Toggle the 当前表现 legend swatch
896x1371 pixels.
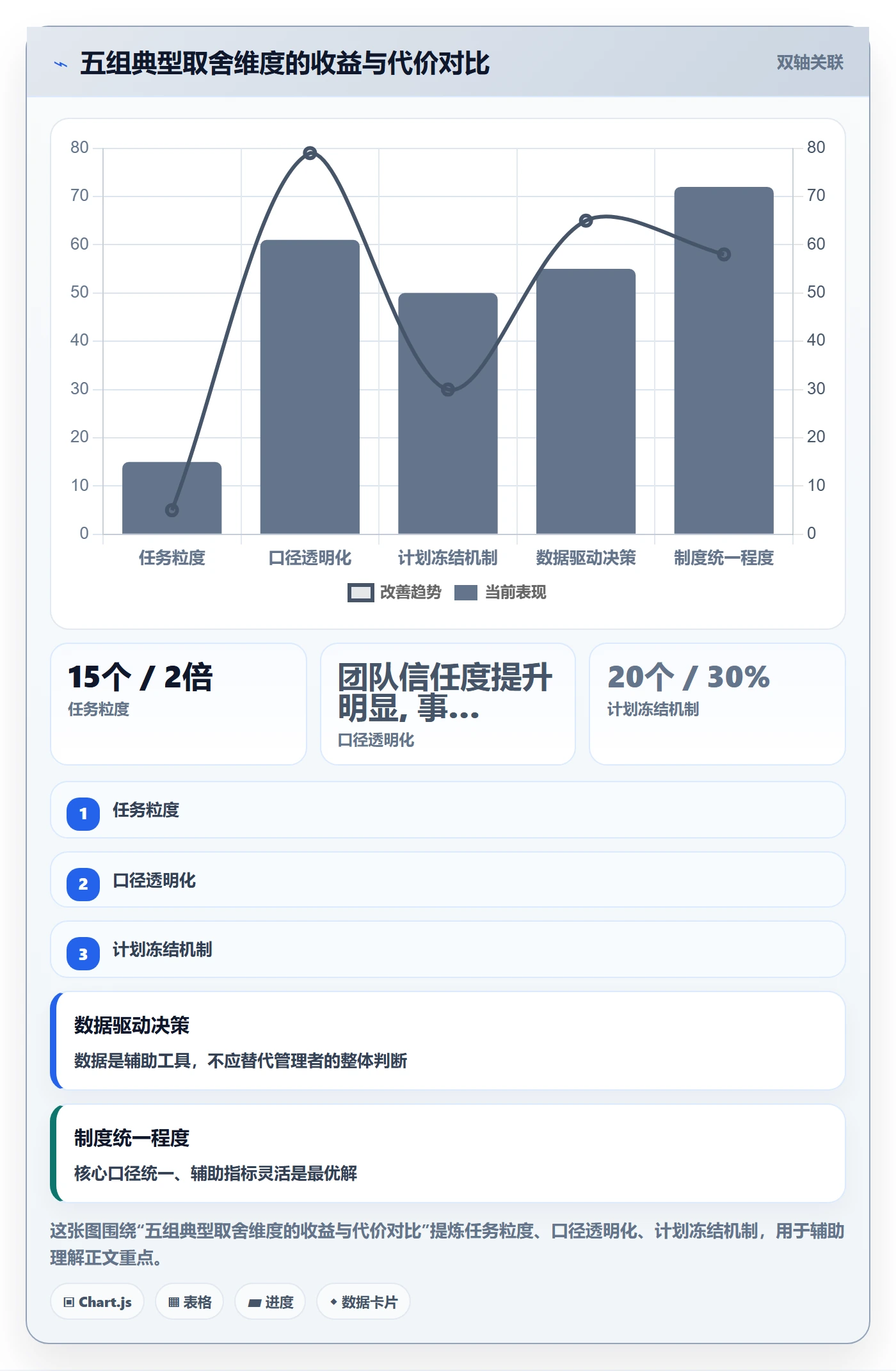pos(465,593)
